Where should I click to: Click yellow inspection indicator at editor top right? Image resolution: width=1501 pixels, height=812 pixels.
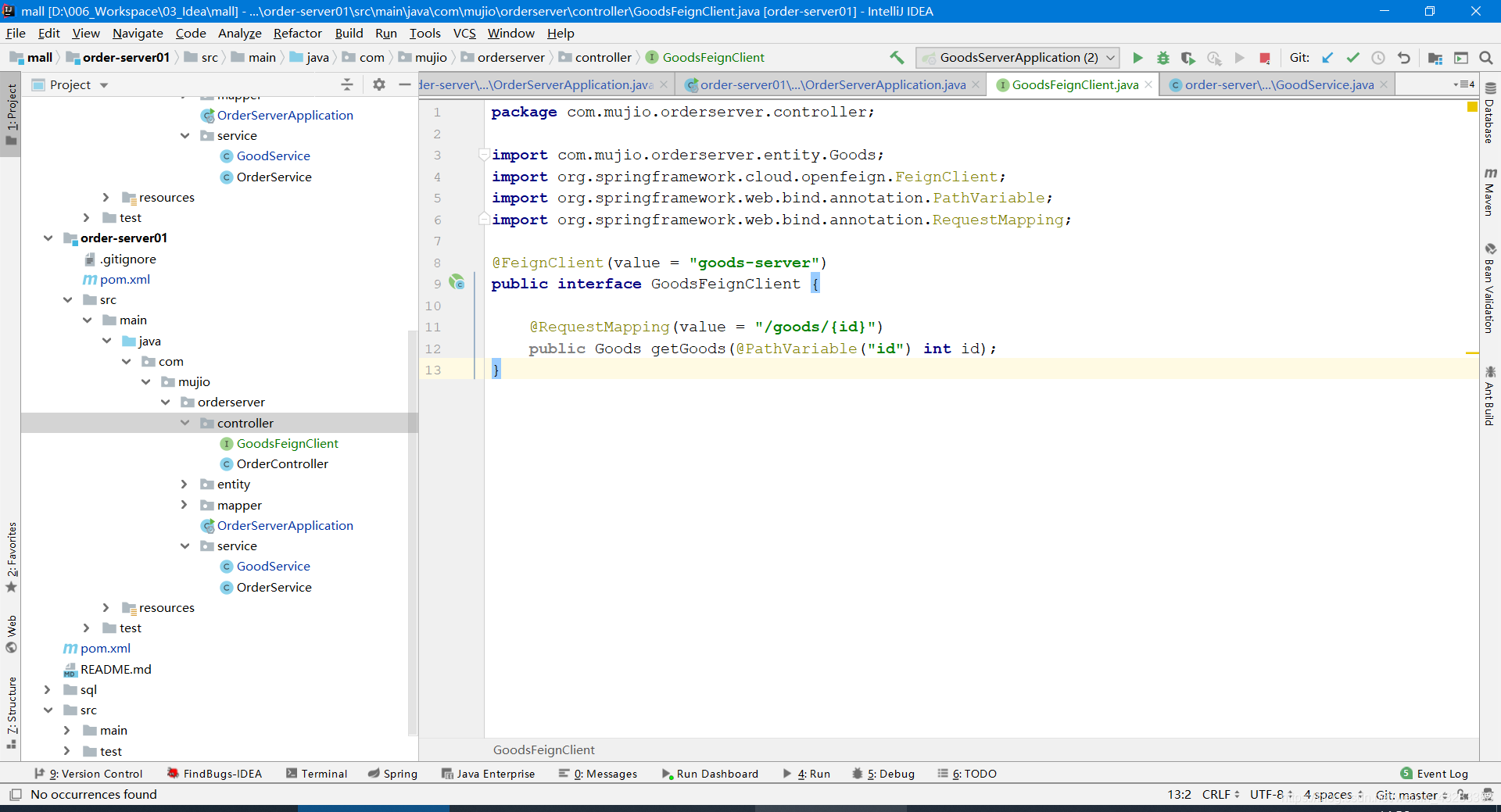(x=1472, y=106)
